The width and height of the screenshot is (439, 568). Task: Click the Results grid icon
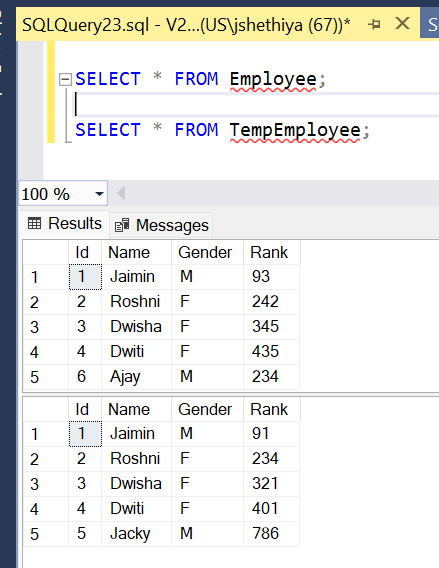click(x=34, y=224)
